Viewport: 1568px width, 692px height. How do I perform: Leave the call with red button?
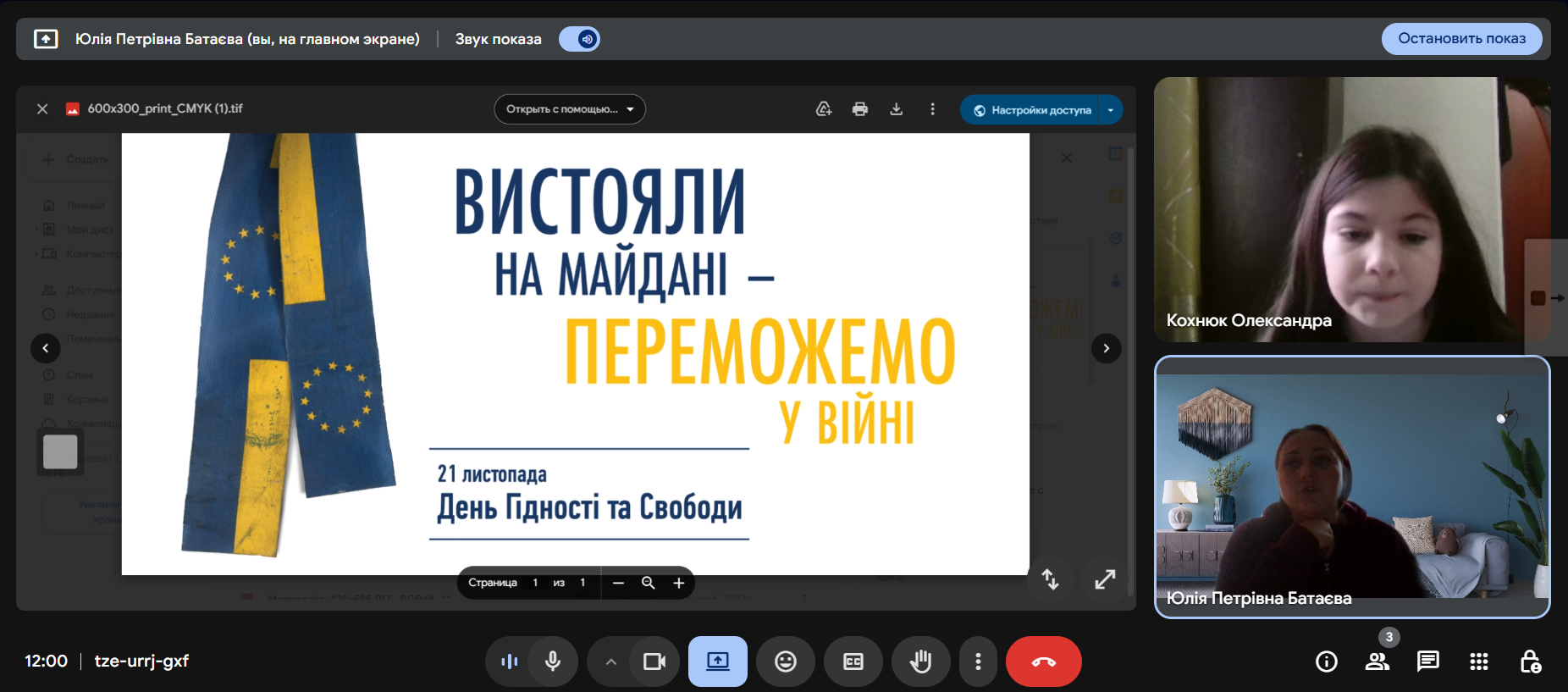pyautogui.click(x=1043, y=662)
